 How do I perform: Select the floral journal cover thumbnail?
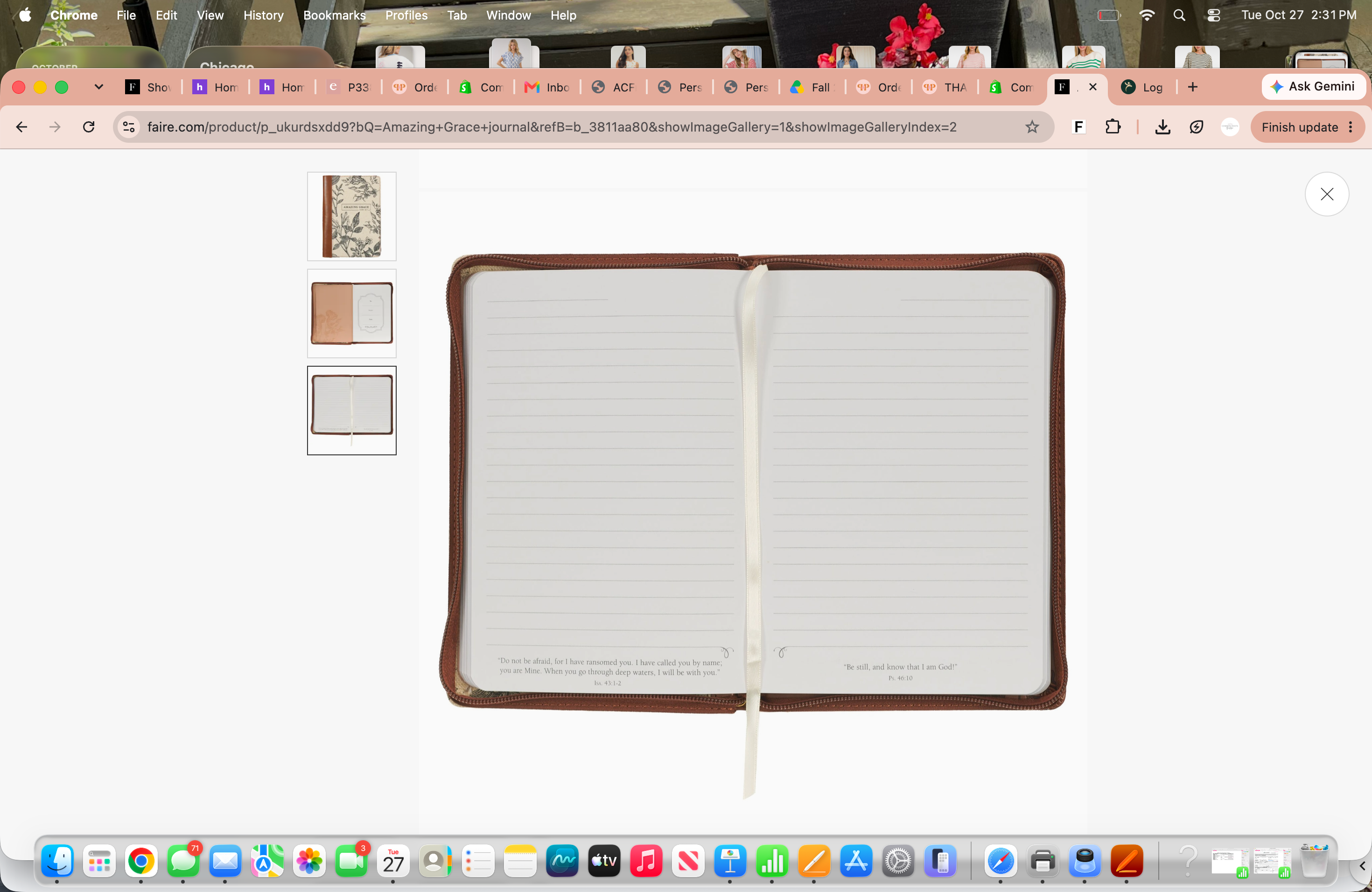352,216
